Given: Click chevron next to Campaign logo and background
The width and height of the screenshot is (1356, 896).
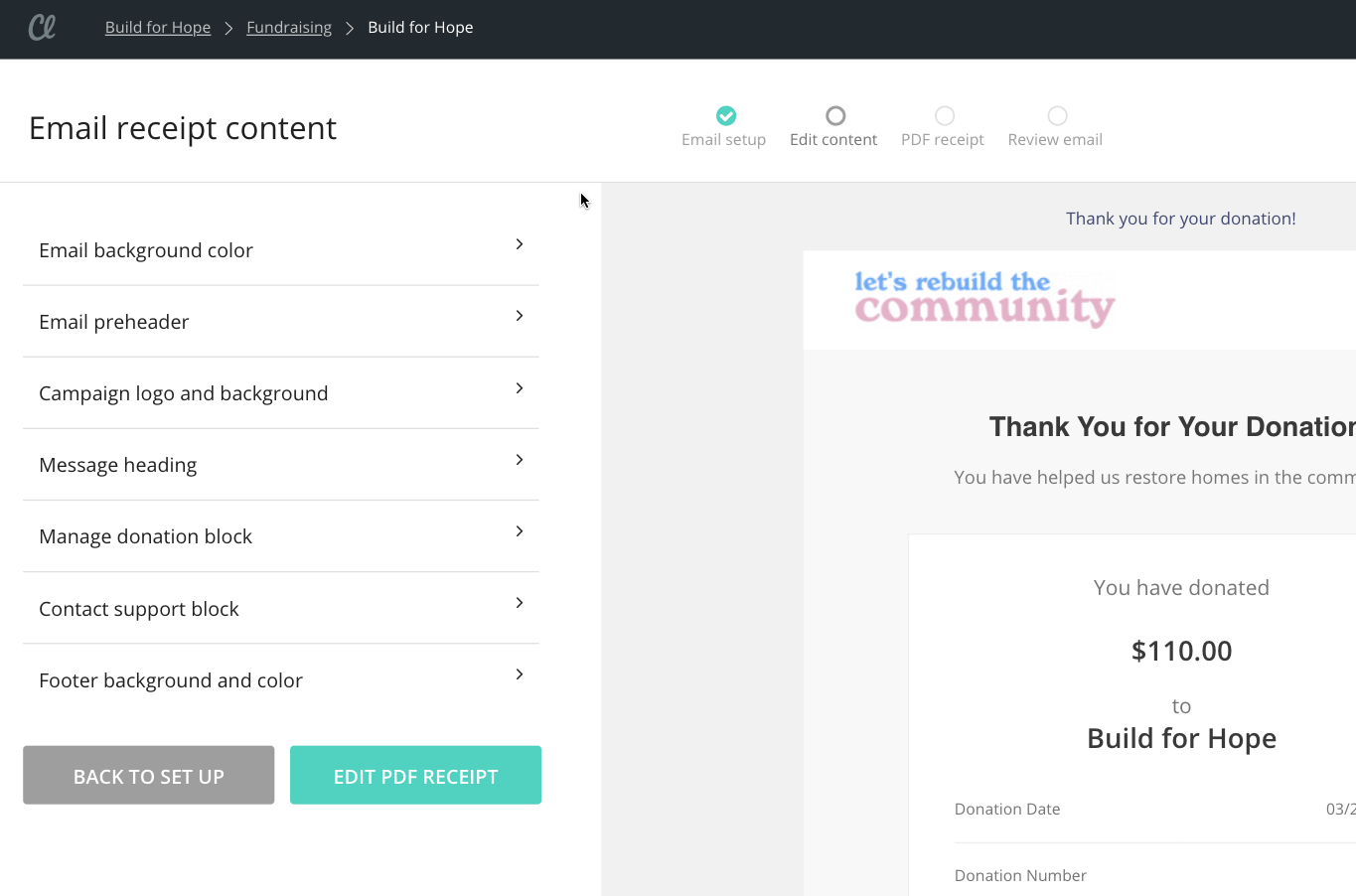Looking at the screenshot, I should [x=520, y=388].
